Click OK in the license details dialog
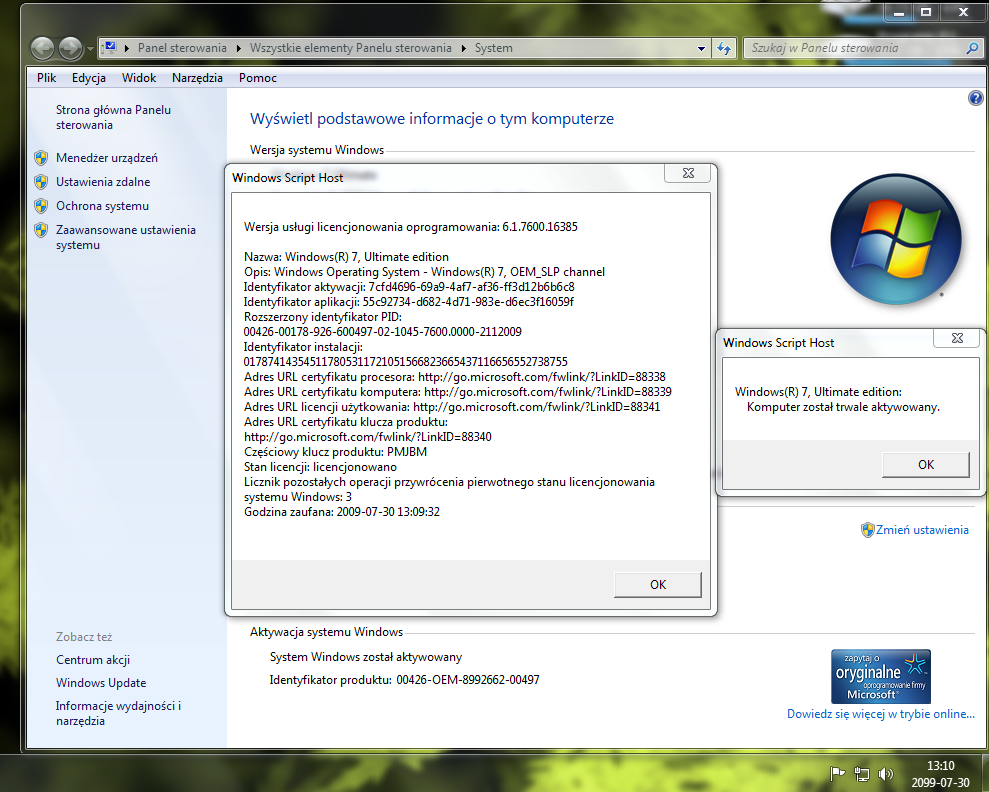 657,585
